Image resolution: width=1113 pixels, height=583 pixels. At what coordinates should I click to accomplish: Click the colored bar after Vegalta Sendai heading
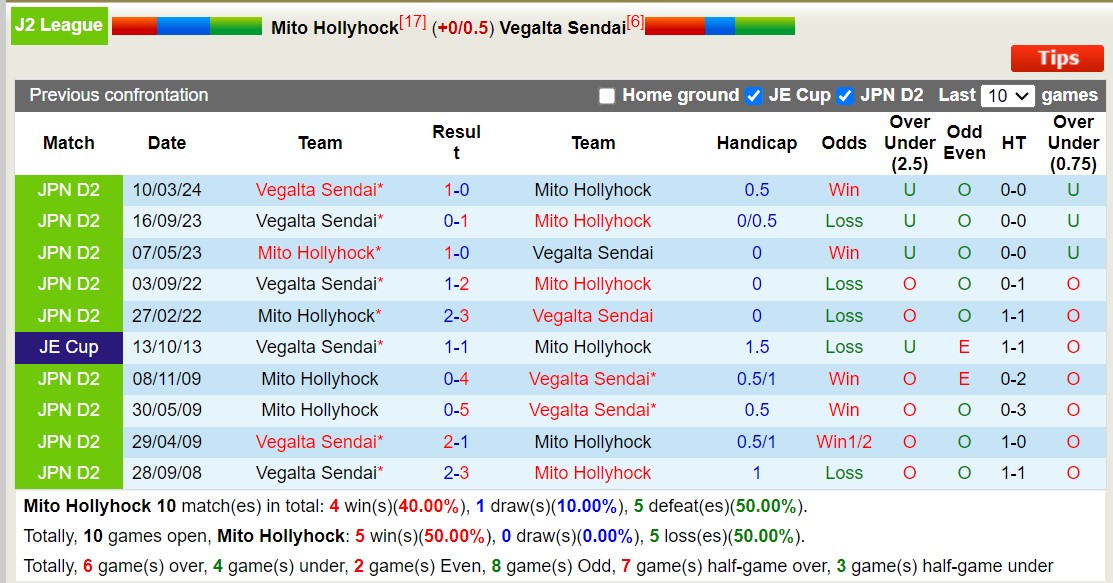pyautogui.click(x=719, y=25)
